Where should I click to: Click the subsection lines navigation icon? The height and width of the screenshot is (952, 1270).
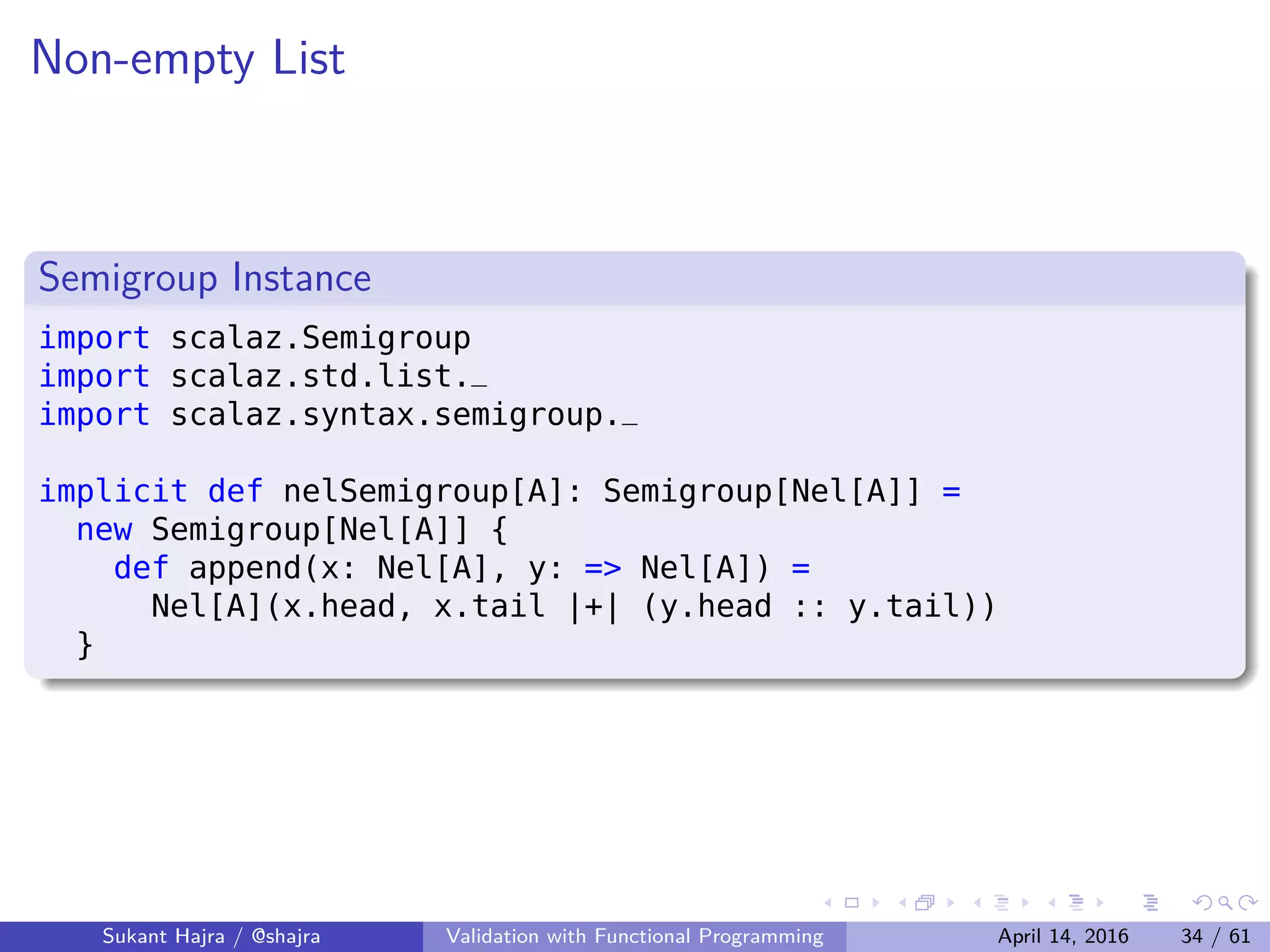pos(1001,903)
